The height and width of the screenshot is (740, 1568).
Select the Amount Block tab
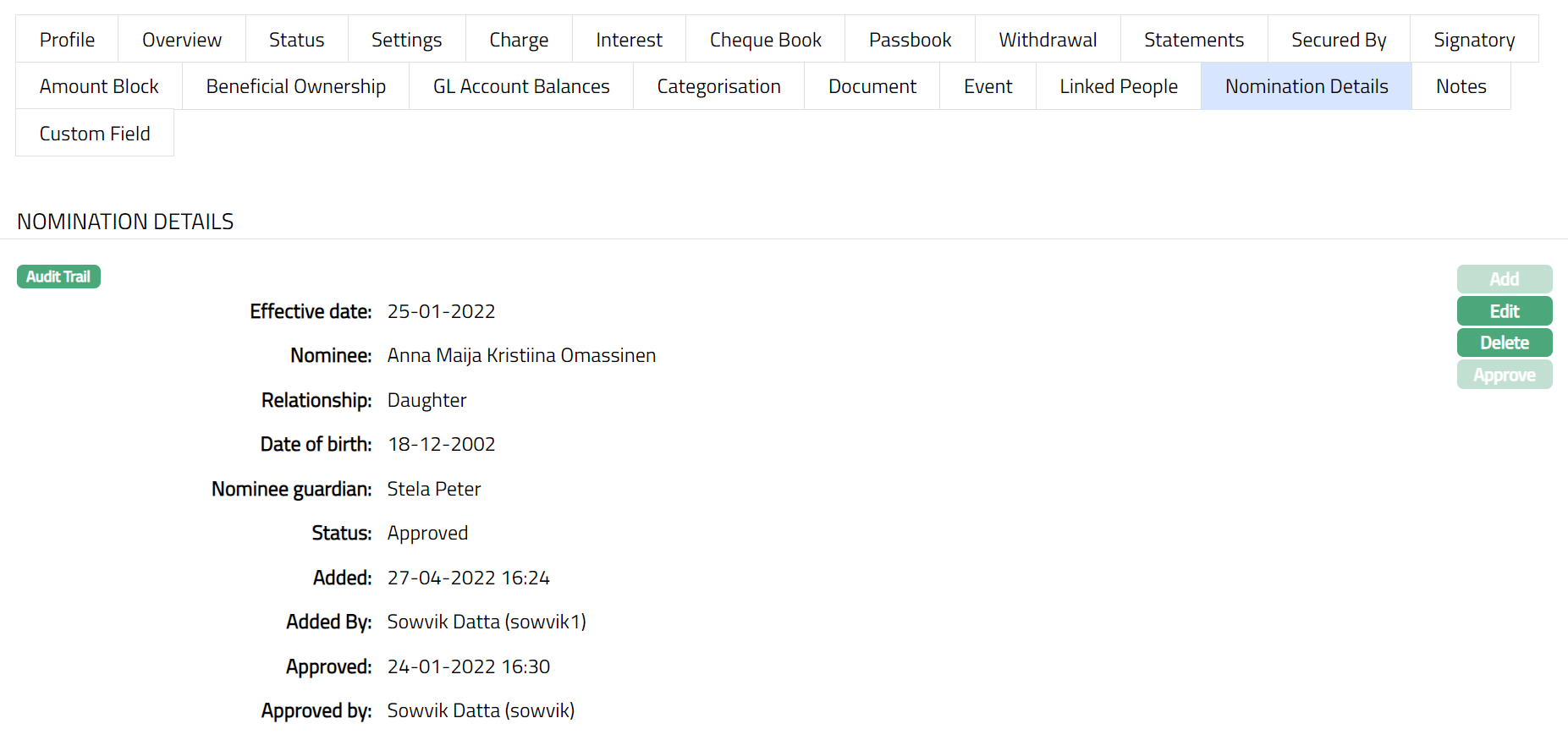tap(99, 86)
